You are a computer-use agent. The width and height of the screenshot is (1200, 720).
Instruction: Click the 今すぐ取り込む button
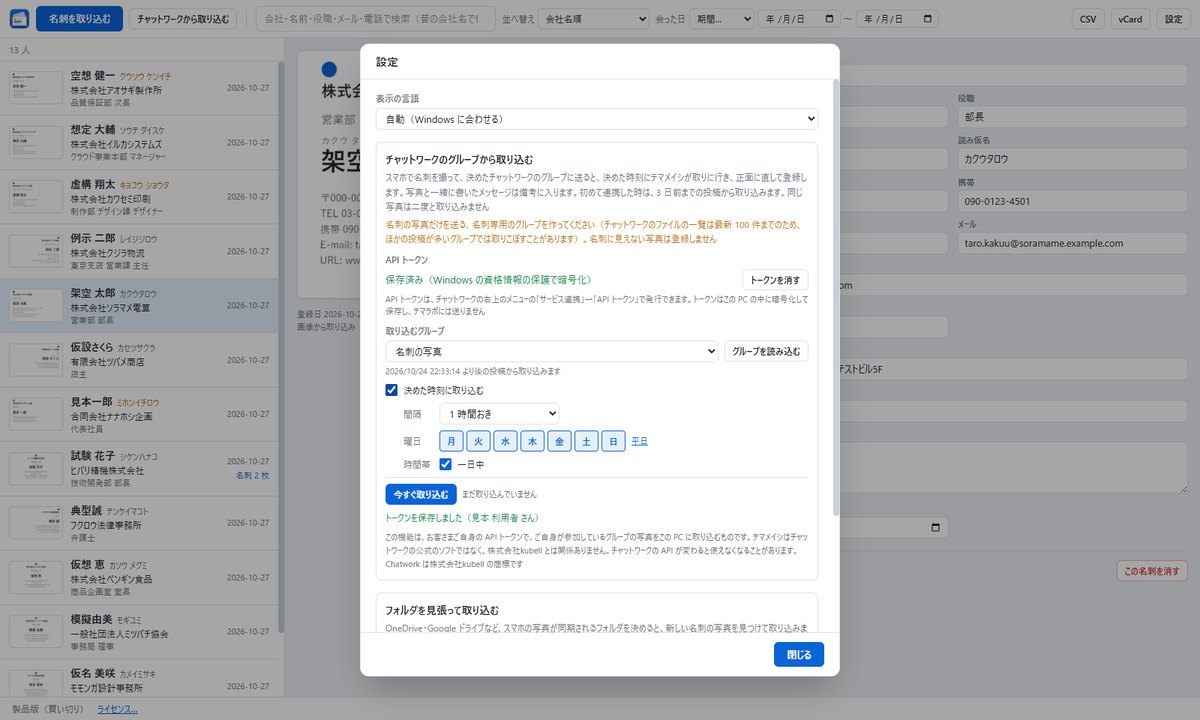click(421, 494)
